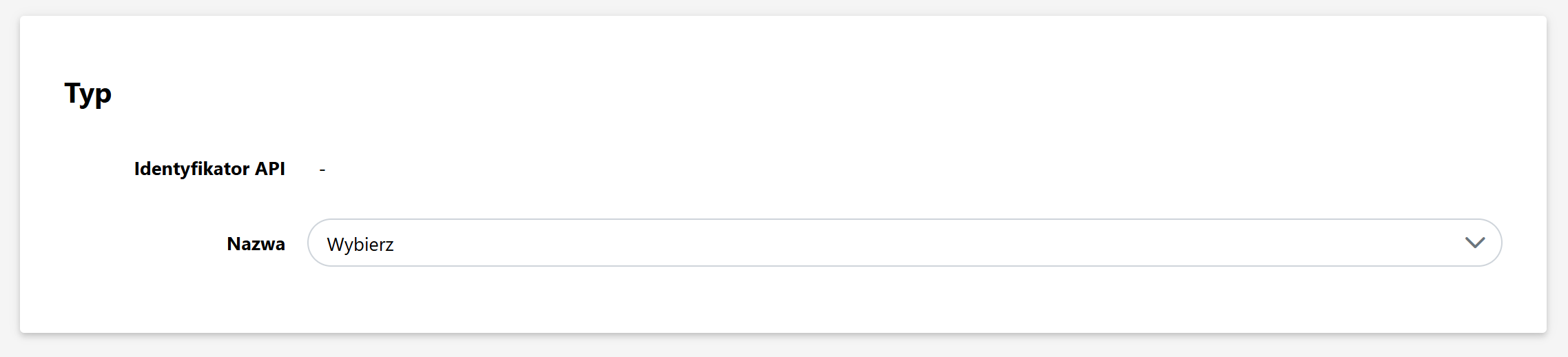Click the Nazwa field label
The height and width of the screenshot is (357, 1568).
(x=256, y=244)
